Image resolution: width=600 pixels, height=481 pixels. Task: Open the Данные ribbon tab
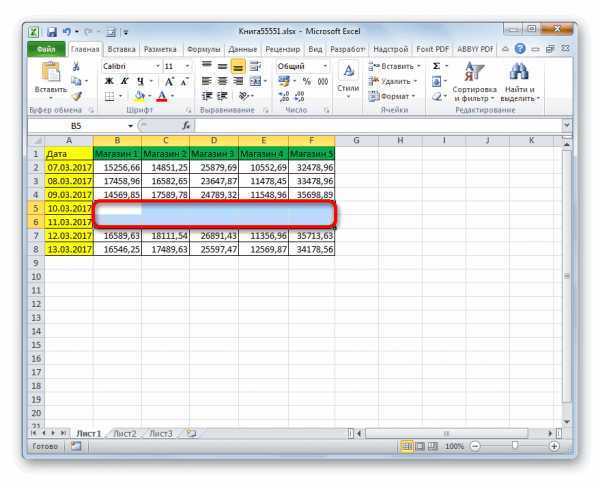[x=243, y=49]
